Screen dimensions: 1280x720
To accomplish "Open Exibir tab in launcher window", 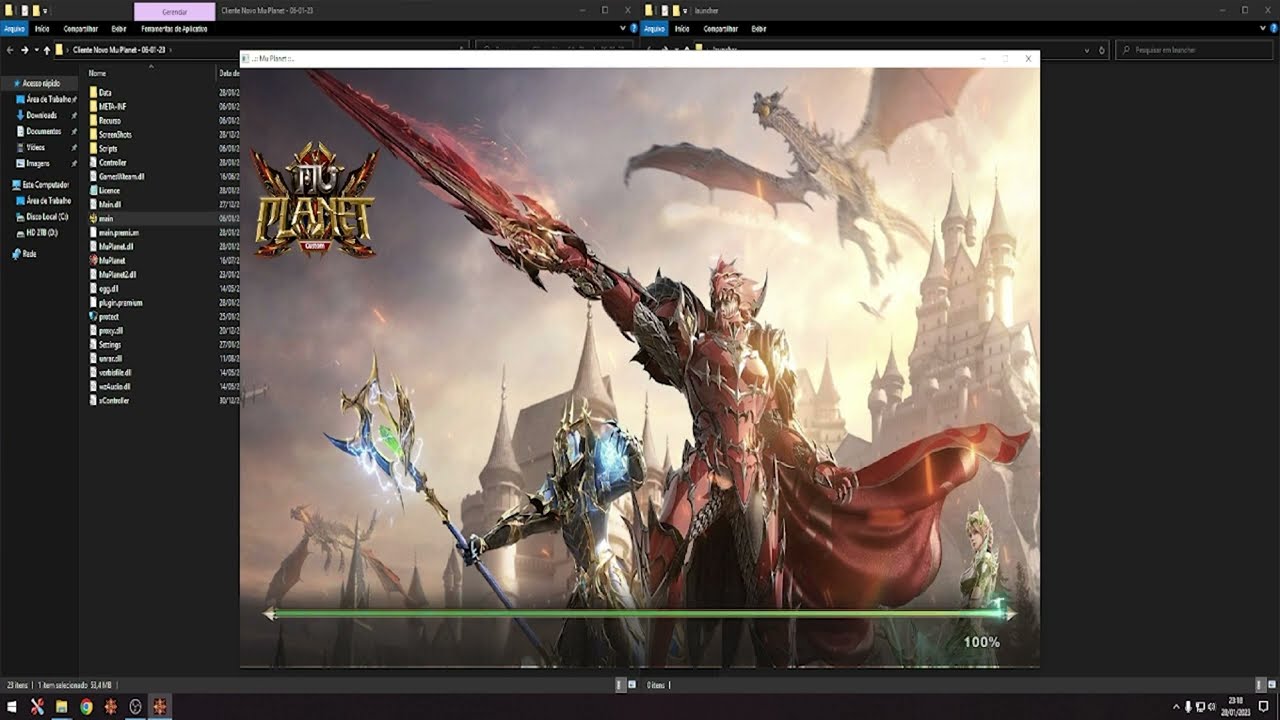I will pos(759,29).
